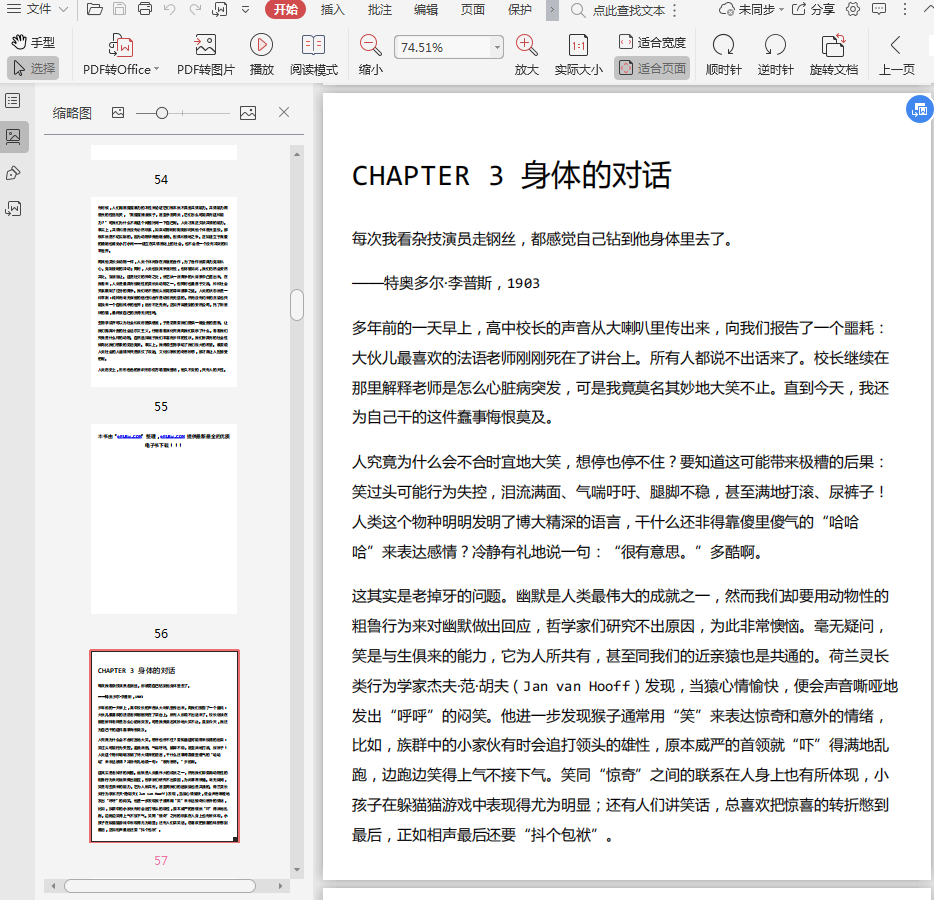This screenshot has height=900, width=934.
Task: Switch to the 批注 ribbon tab
Action: 380,10
